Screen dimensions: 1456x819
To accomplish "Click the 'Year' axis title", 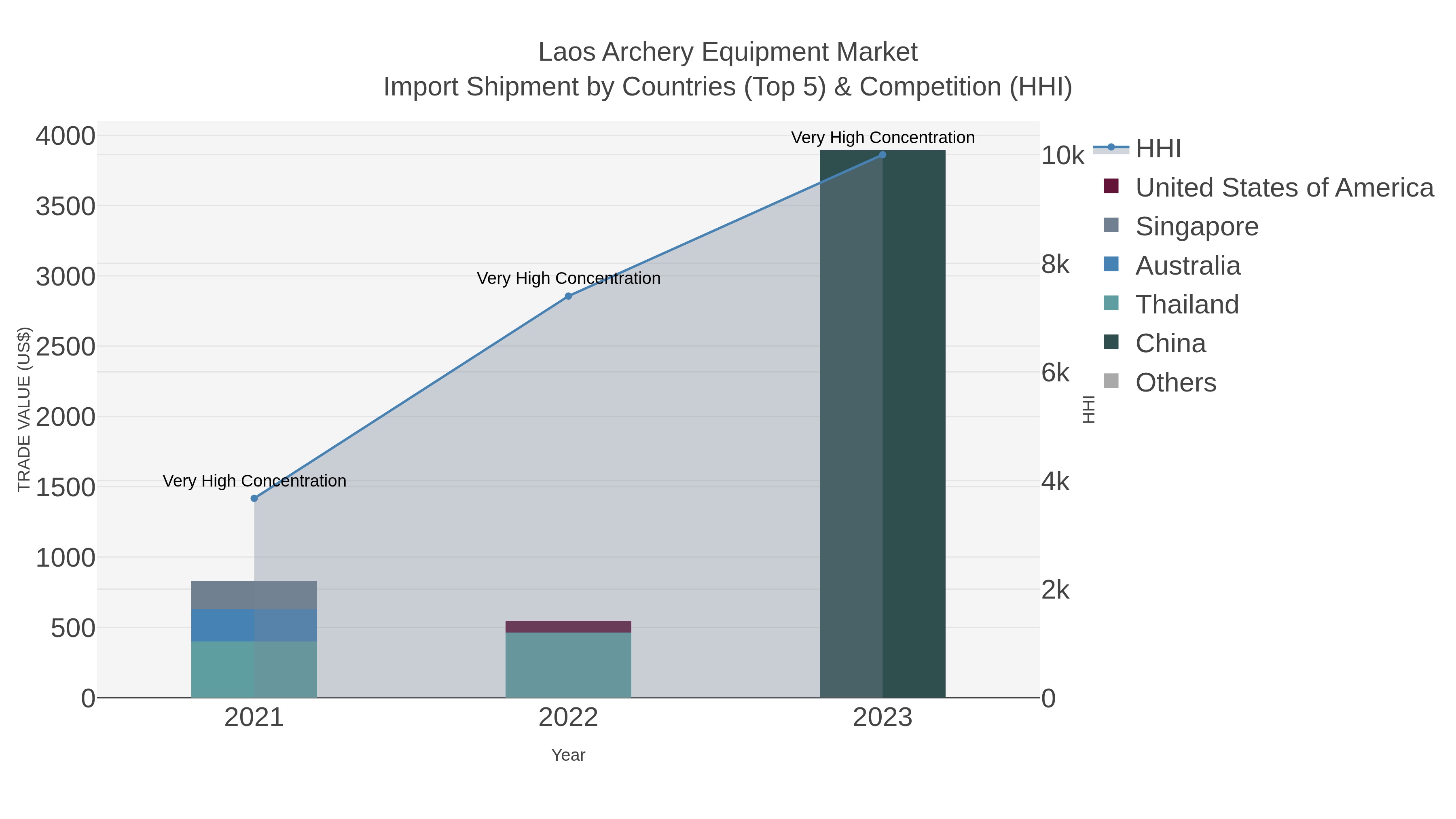I will click(x=569, y=755).
